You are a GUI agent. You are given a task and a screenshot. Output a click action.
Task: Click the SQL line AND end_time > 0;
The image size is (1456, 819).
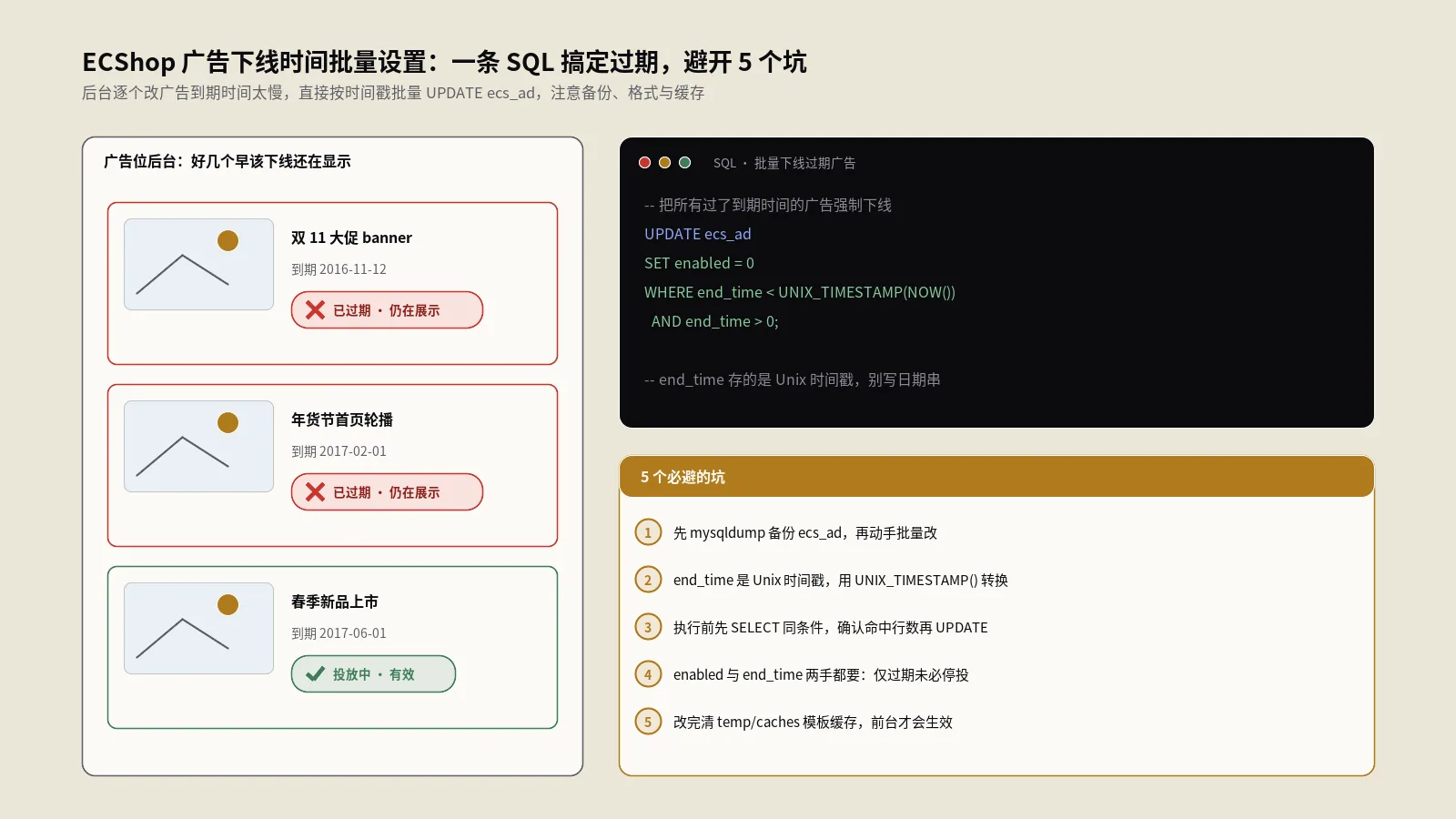[x=715, y=321]
